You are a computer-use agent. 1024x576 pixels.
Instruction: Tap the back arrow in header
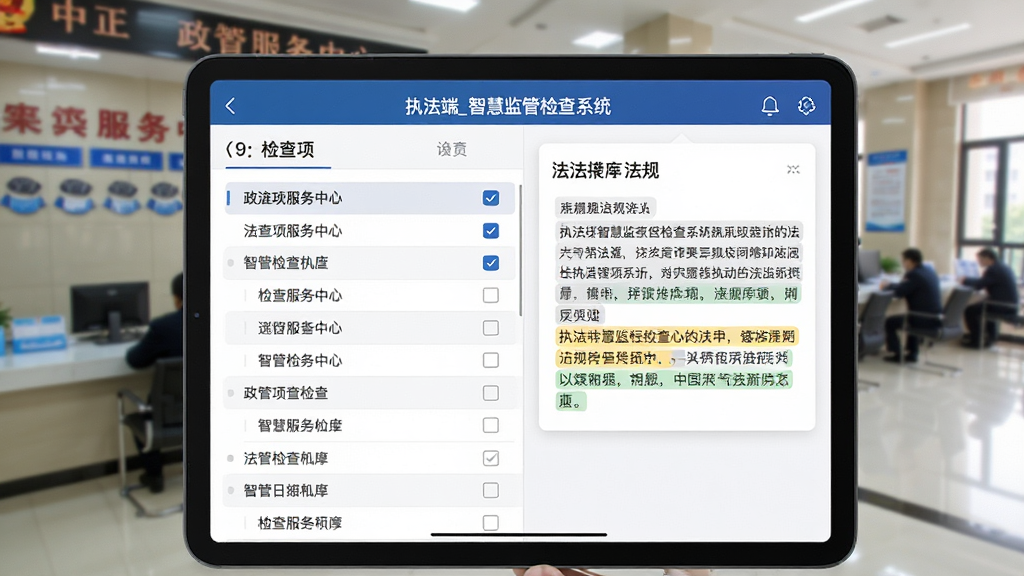(230, 106)
